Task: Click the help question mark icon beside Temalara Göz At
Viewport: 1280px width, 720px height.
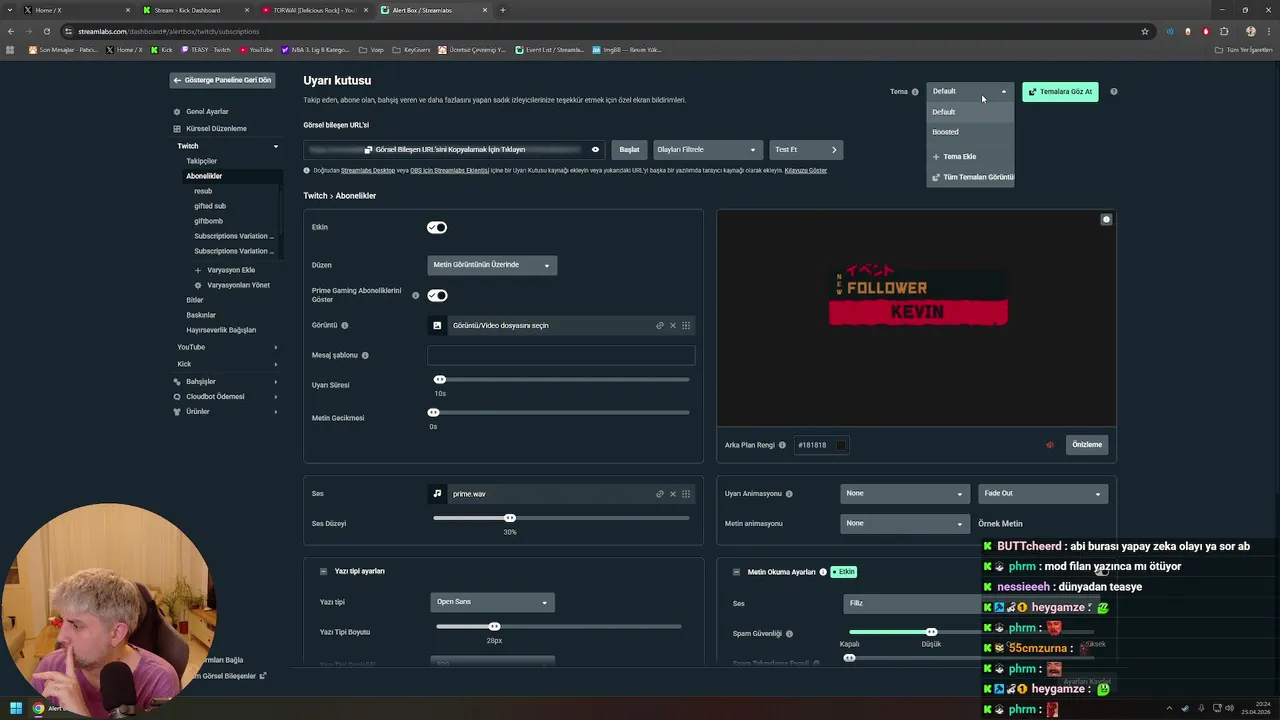Action: 1113,91
